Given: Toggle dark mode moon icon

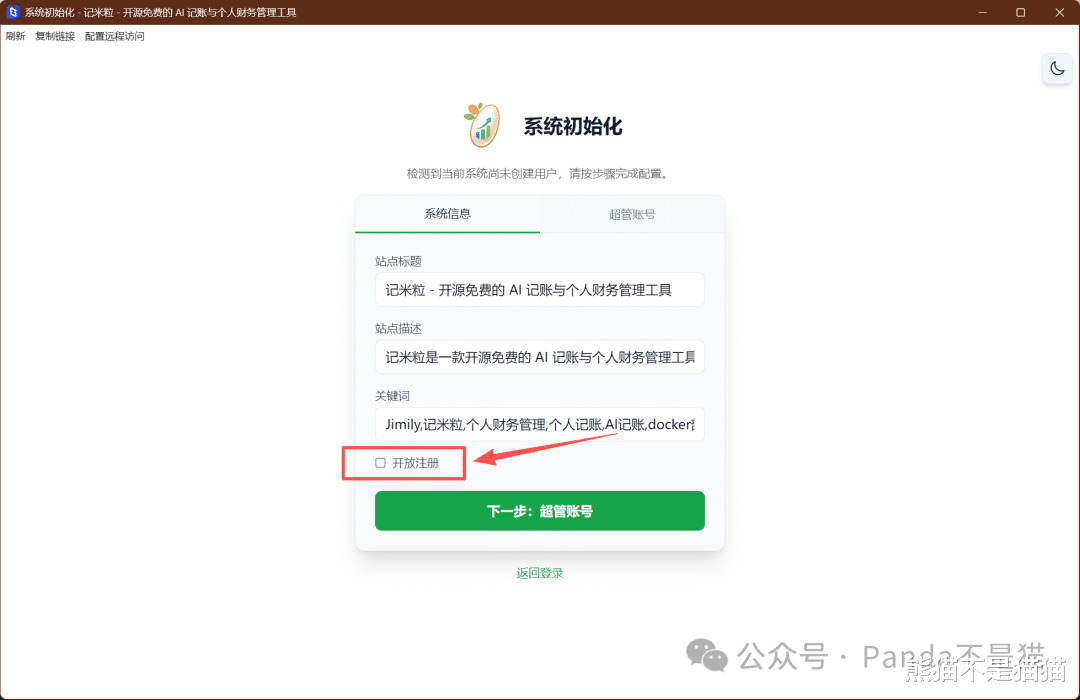Looking at the screenshot, I should tap(1057, 68).
